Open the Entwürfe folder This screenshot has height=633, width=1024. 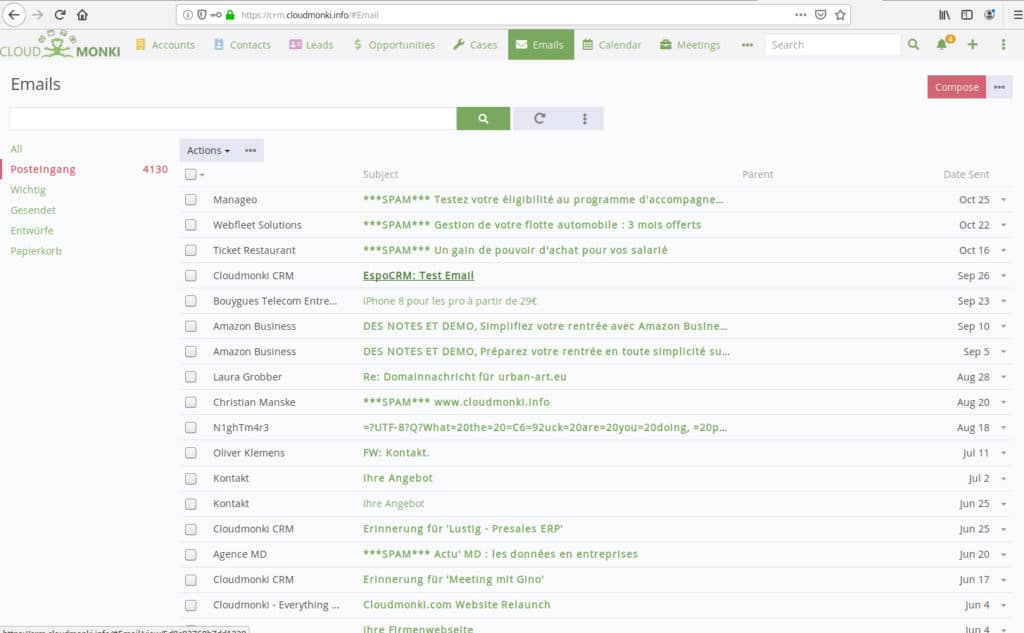[x=32, y=231]
